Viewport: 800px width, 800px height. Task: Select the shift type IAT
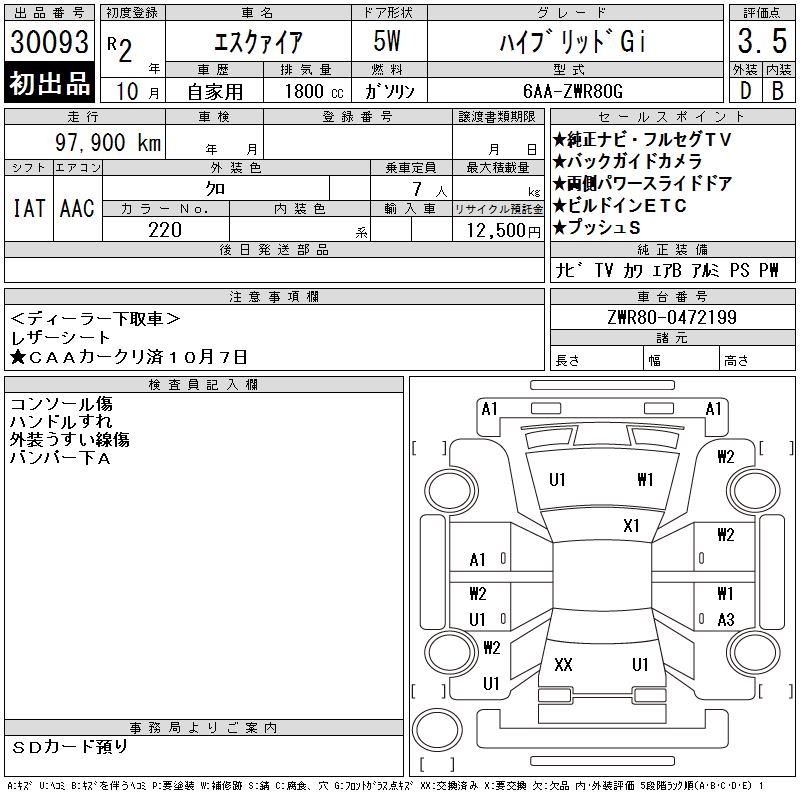click(29, 208)
